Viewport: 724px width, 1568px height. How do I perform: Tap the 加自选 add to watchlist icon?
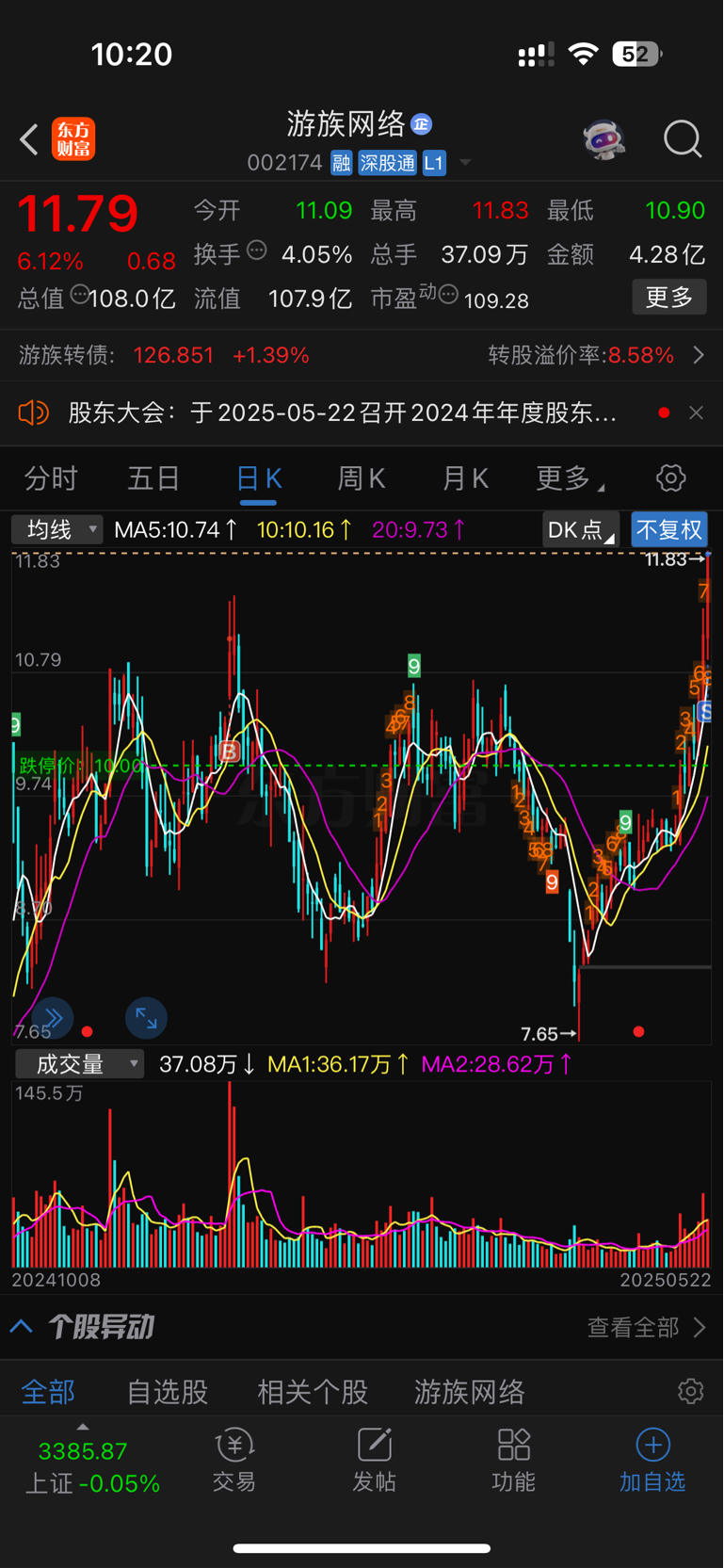coord(652,1461)
